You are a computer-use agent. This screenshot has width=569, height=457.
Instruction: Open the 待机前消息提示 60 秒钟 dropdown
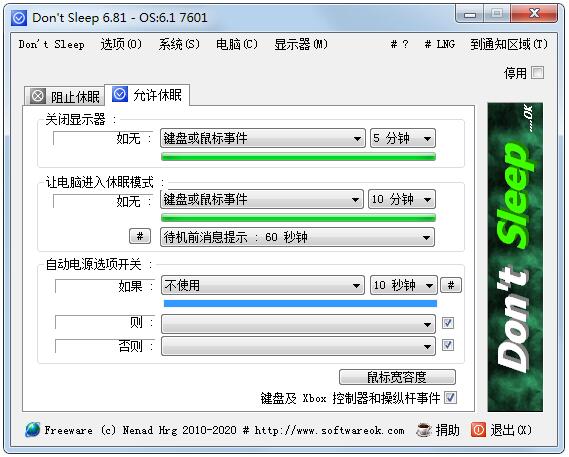(x=297, y=237)
